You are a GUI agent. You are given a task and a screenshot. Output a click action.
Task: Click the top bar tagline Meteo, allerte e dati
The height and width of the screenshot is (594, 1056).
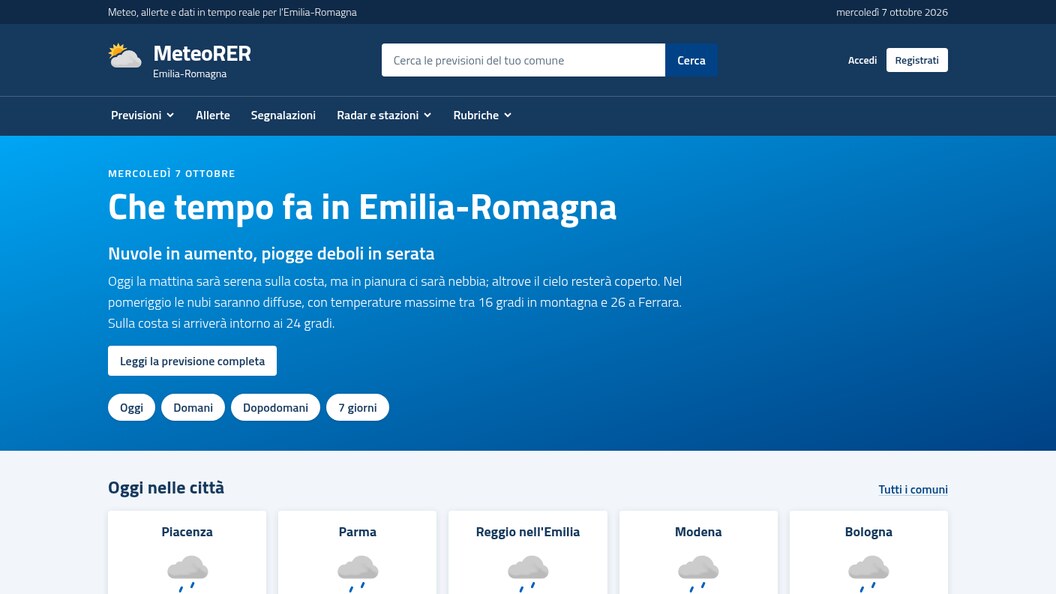coord(232,12)
